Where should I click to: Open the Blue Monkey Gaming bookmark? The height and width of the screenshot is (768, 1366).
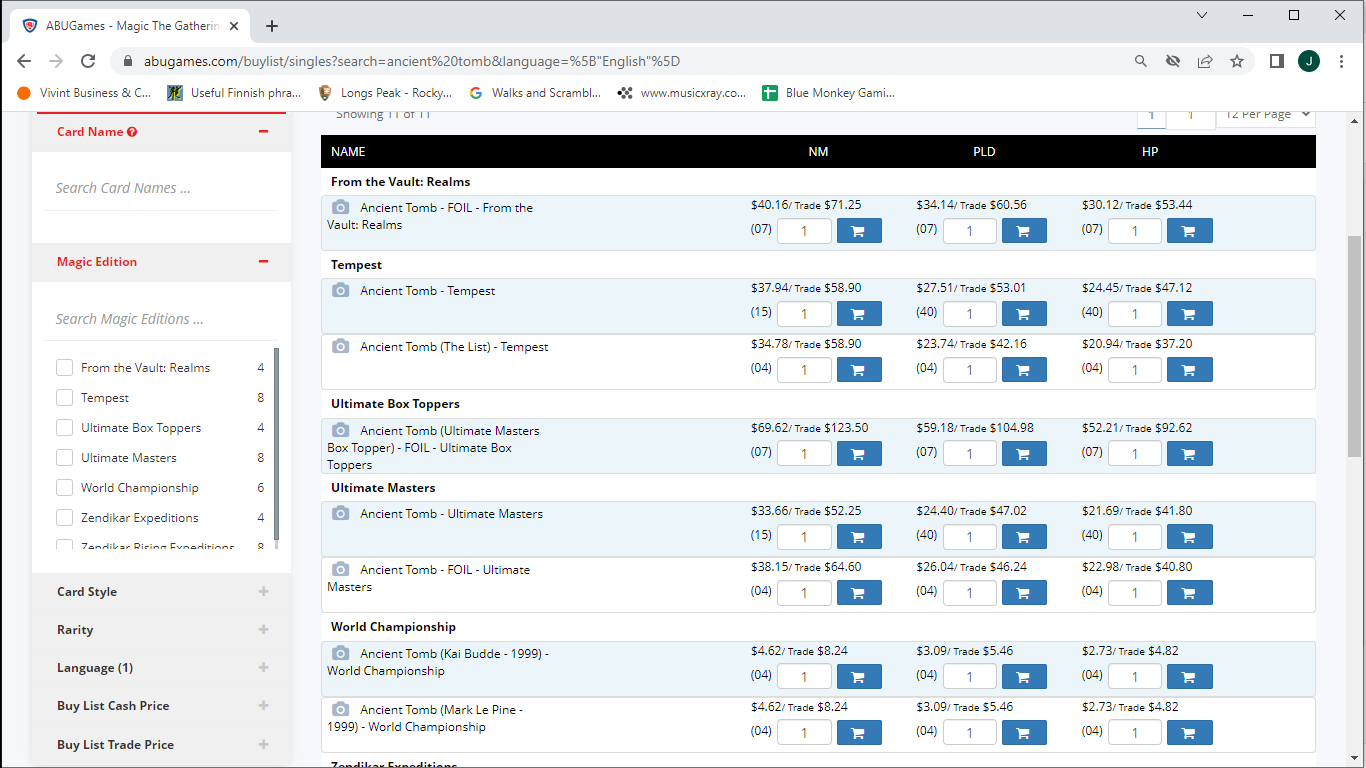829,93
